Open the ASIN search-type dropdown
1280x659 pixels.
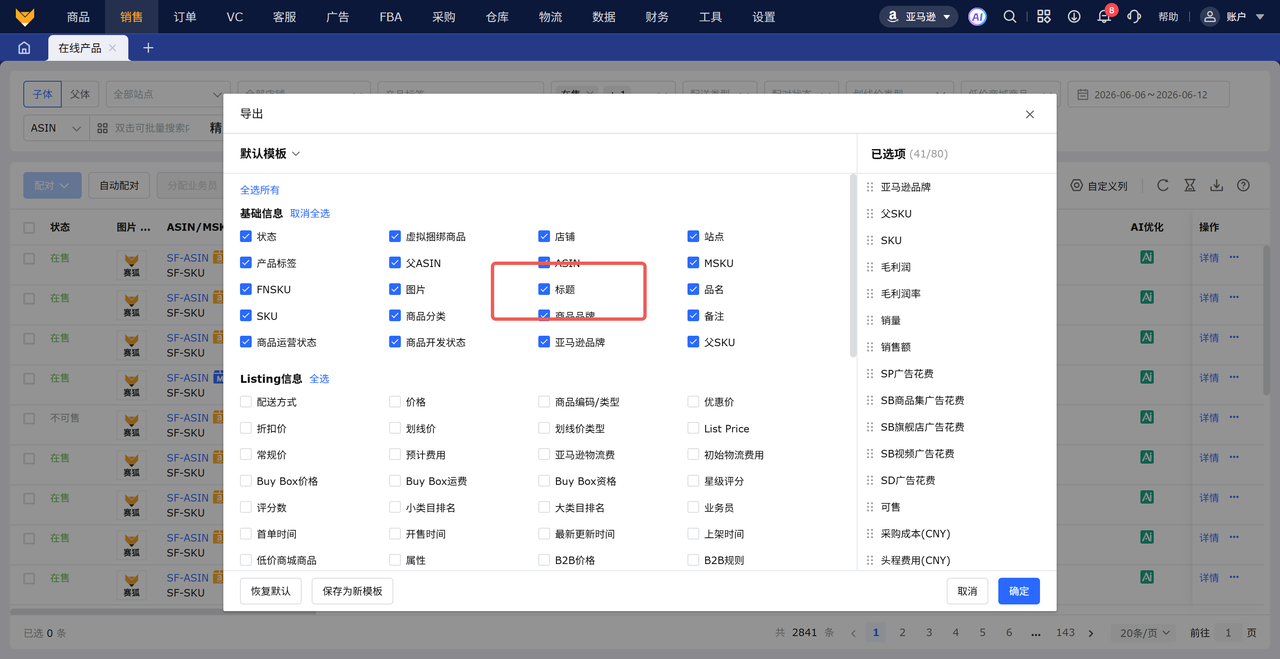point(55,128)
